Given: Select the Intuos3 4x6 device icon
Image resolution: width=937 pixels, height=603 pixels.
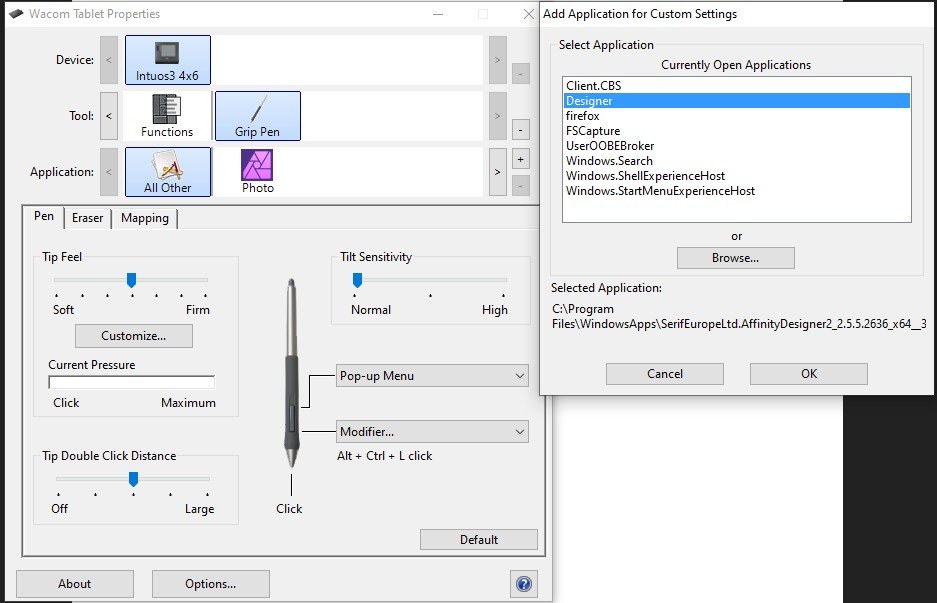Looking at the screenshot, I should click(167, 60).
